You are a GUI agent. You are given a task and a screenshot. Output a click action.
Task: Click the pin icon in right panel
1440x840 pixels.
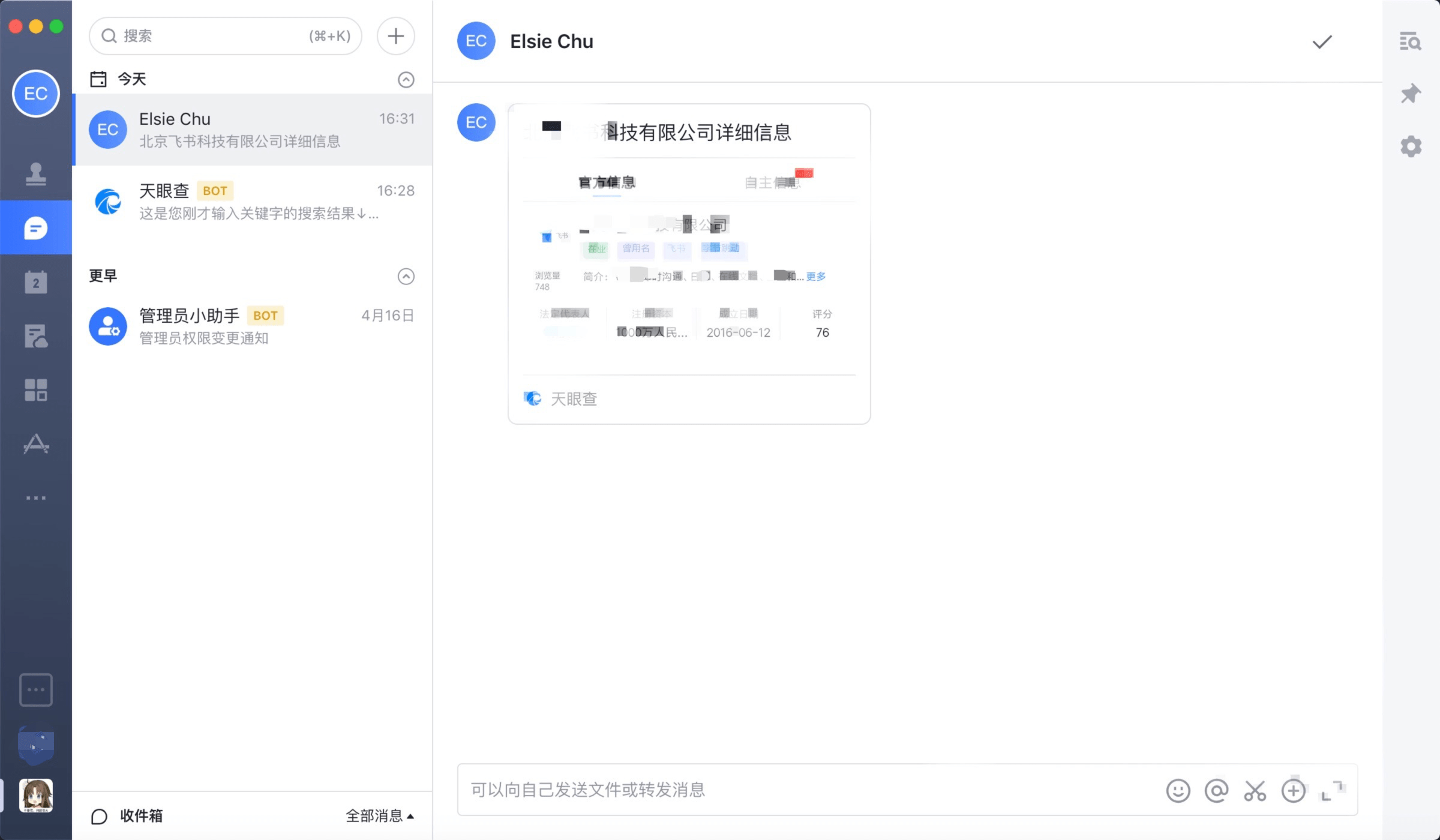tap(1411, 94)
